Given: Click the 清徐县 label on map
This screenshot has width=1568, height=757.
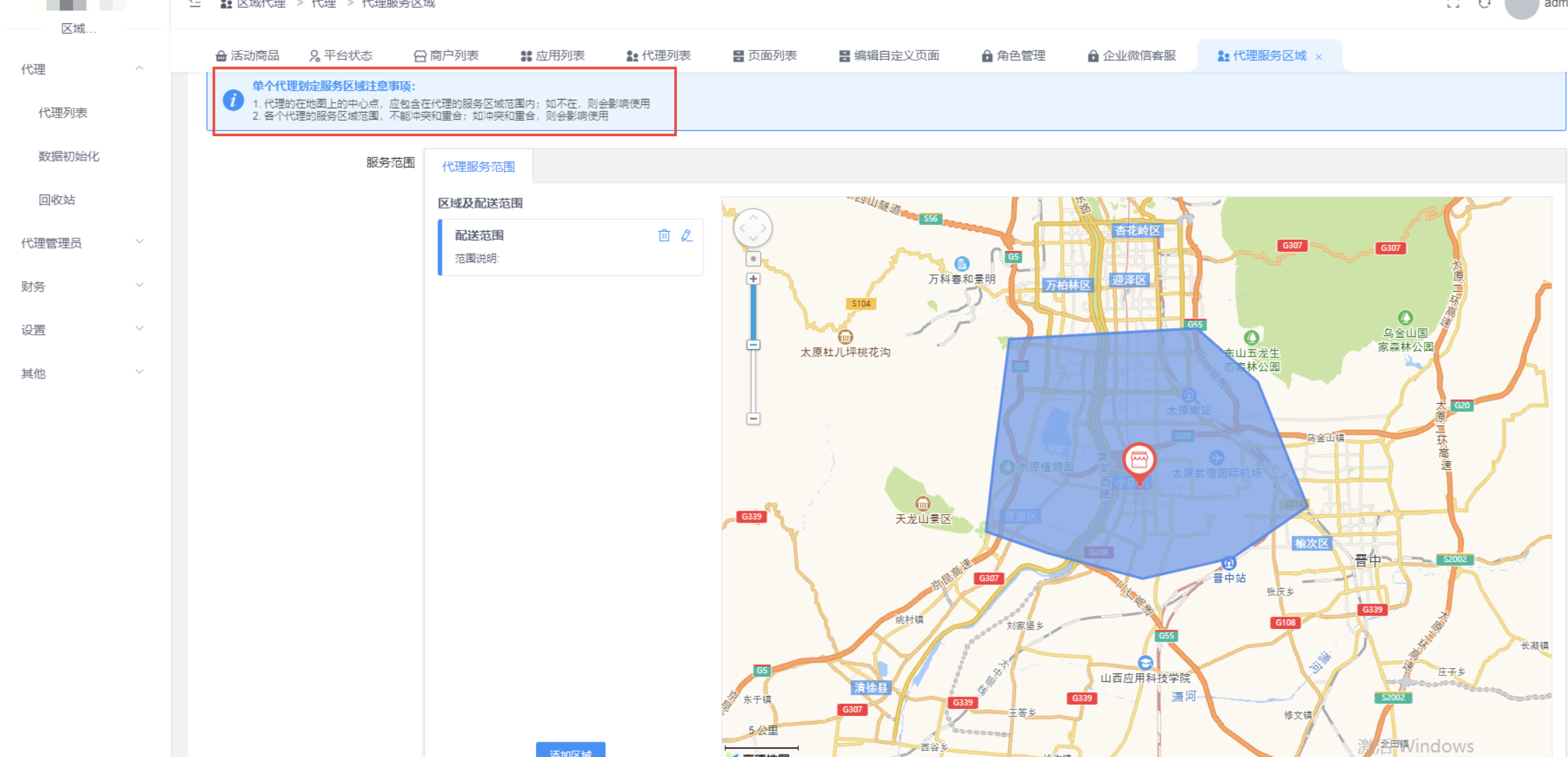Looking at the screenshot, I should click(x=871, y=687).
